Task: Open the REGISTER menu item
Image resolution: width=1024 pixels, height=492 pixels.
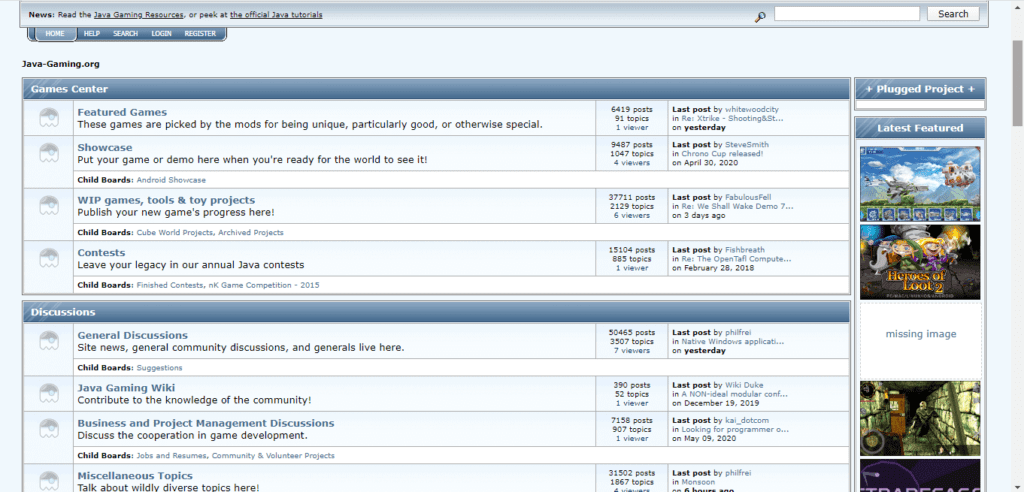Action: [x=200, y=33]
